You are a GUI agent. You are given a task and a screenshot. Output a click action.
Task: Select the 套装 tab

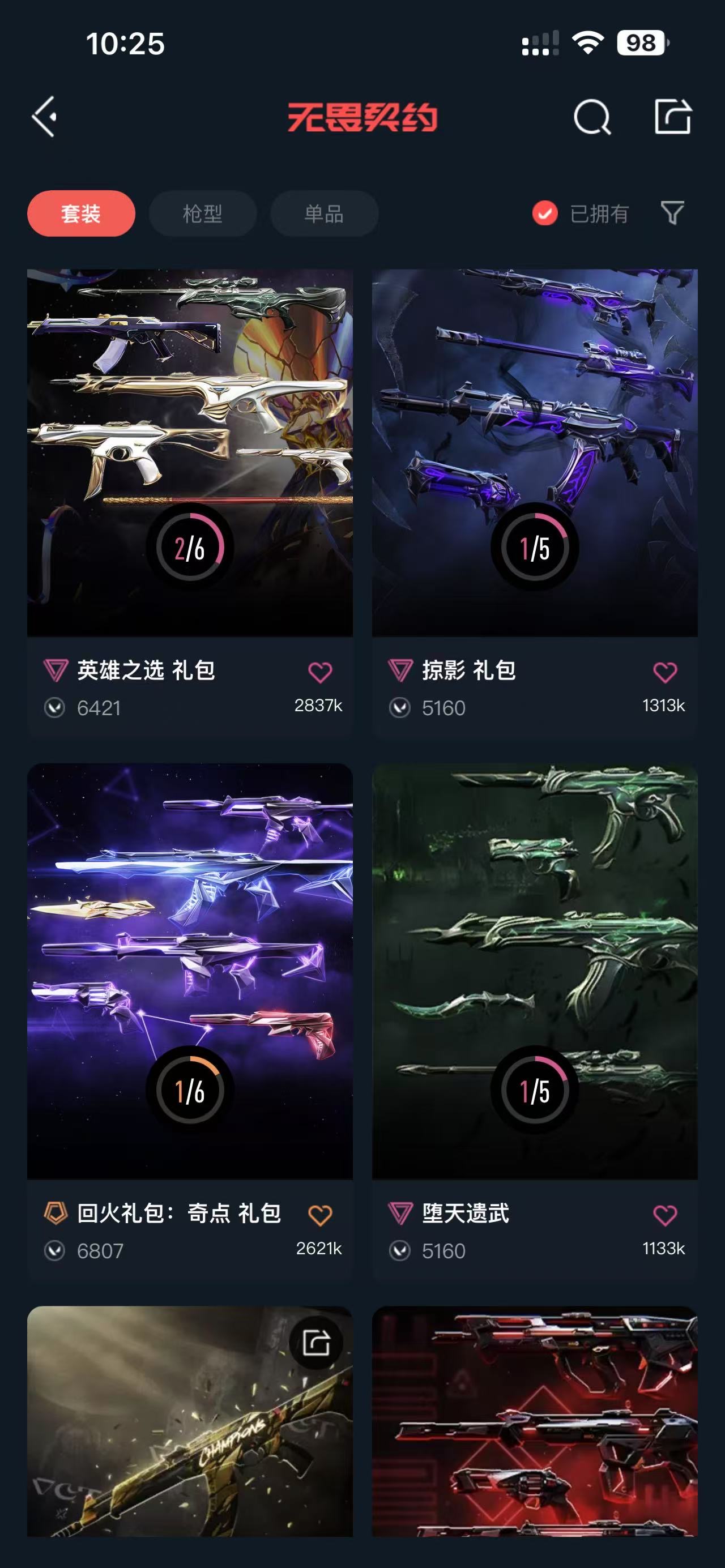[81, 213]
